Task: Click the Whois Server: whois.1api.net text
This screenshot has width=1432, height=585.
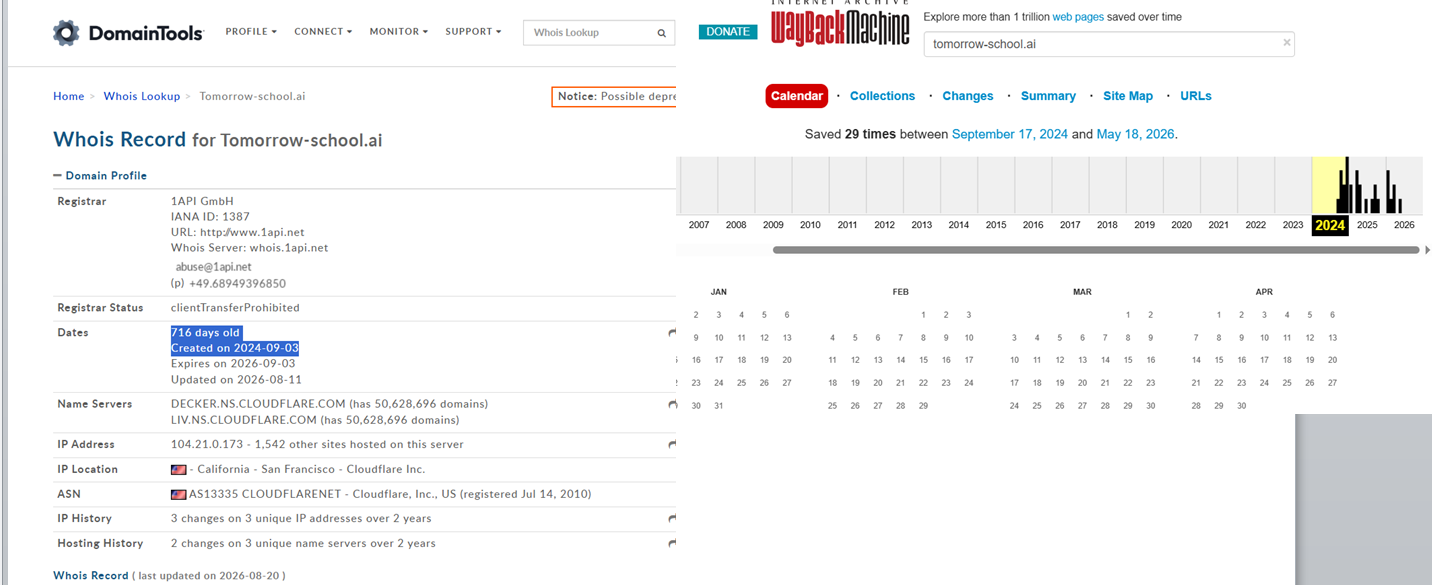Action: point(249,248)
